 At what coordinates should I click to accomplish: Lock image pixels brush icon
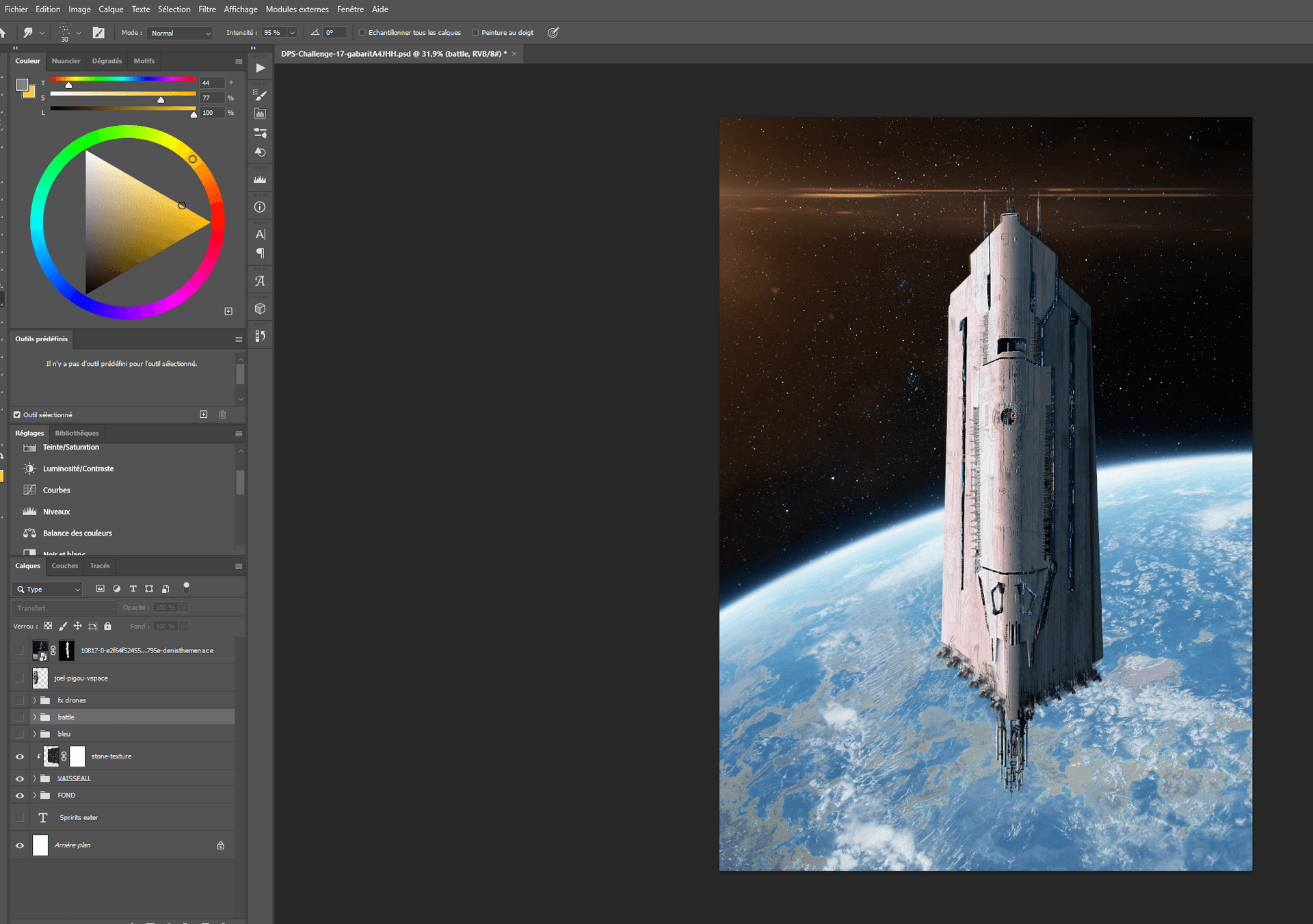point(63,626)
